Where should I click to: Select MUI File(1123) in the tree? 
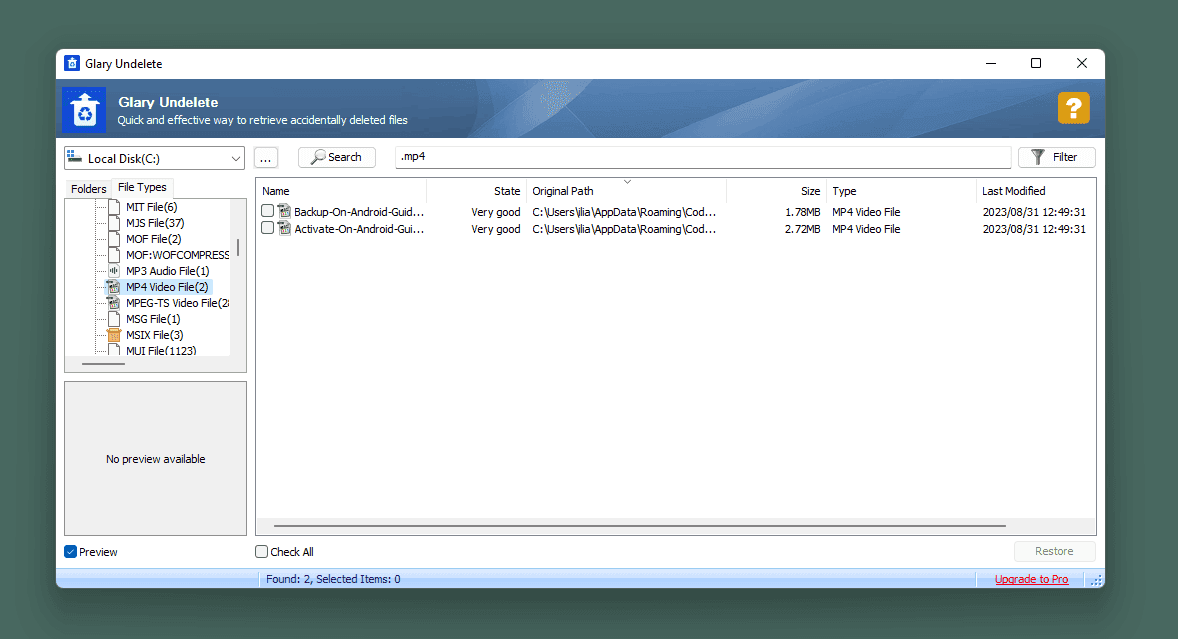point(161,350)
